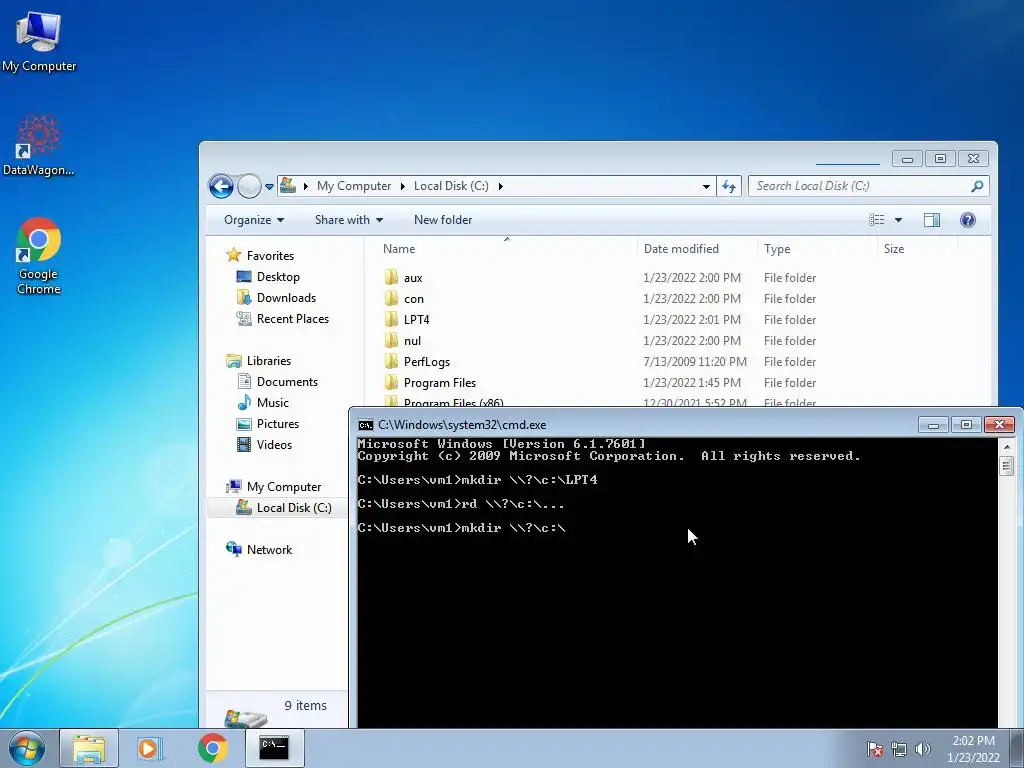Open the Action Center flag icon
1024x768 pixels.
tap(875, 749)
